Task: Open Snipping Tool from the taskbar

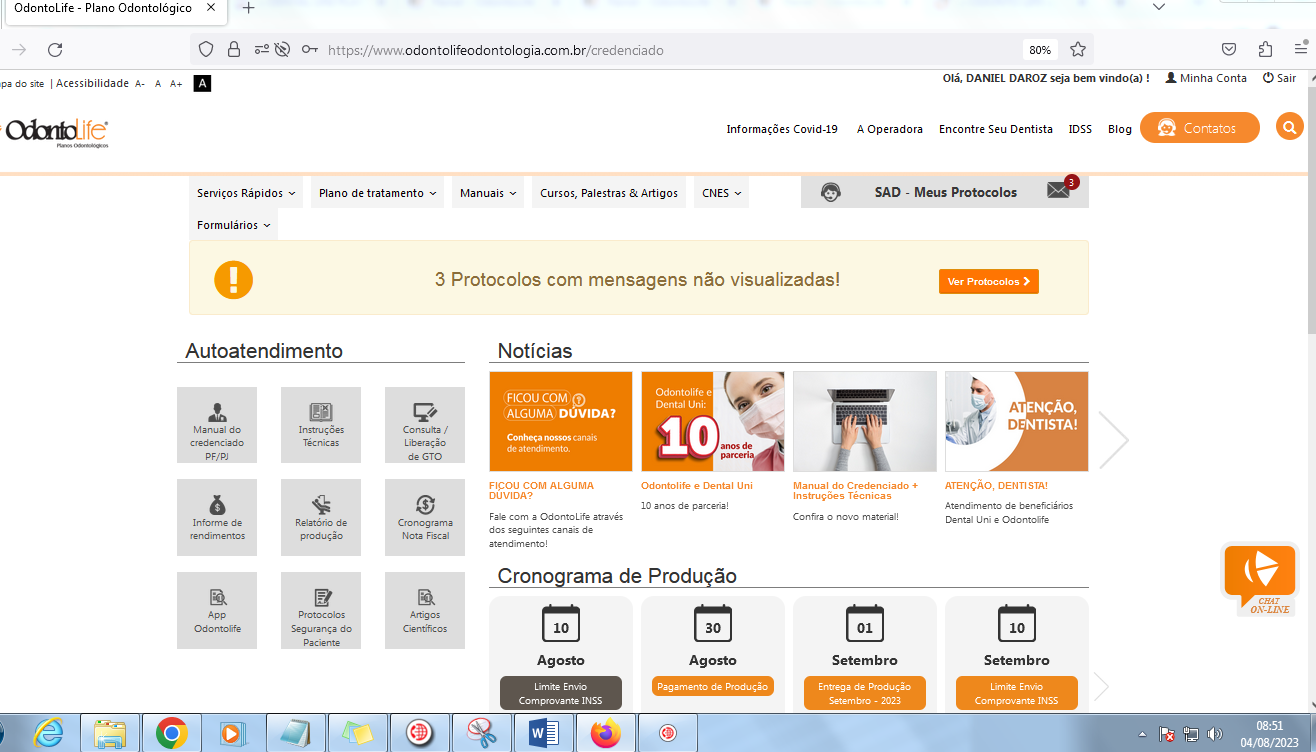Action: (482, 734)
